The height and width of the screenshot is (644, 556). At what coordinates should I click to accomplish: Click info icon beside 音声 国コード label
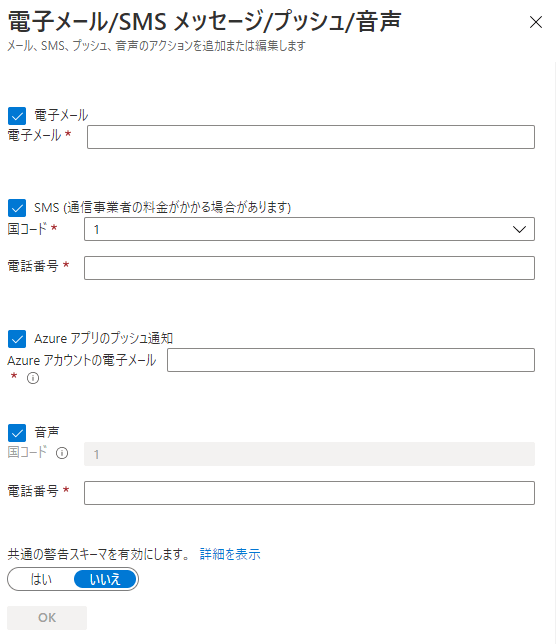tap(62, 453)
